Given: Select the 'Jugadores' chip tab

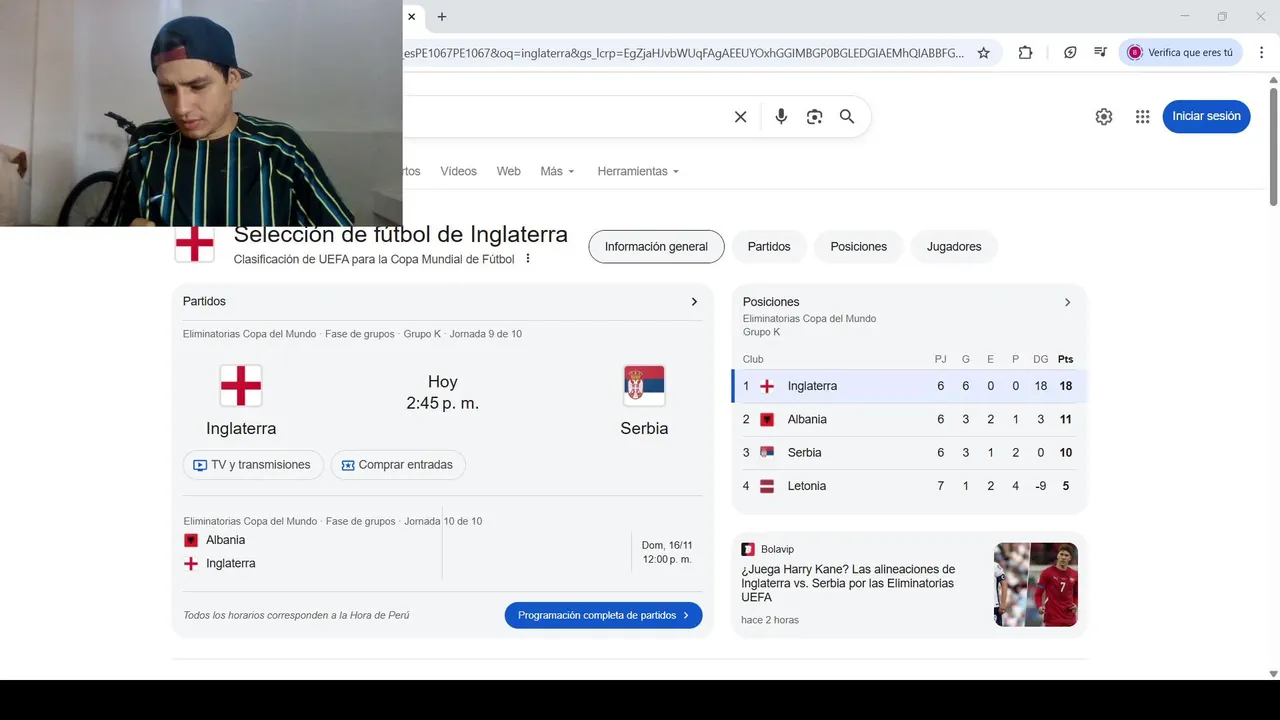Looking at the screenshot, I should tap(954, 247).
